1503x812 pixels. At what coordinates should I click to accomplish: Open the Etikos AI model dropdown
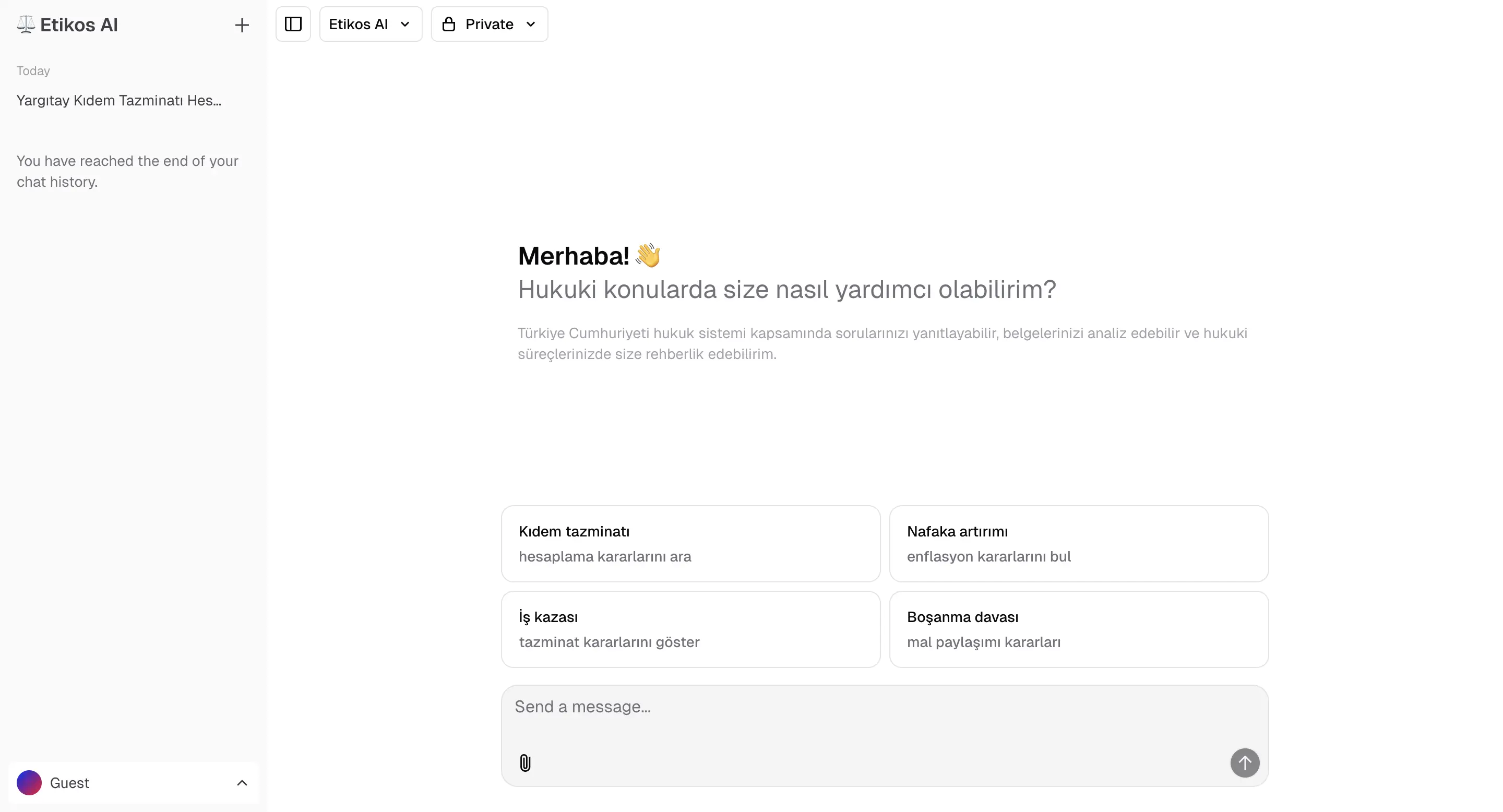coord(371,24)
